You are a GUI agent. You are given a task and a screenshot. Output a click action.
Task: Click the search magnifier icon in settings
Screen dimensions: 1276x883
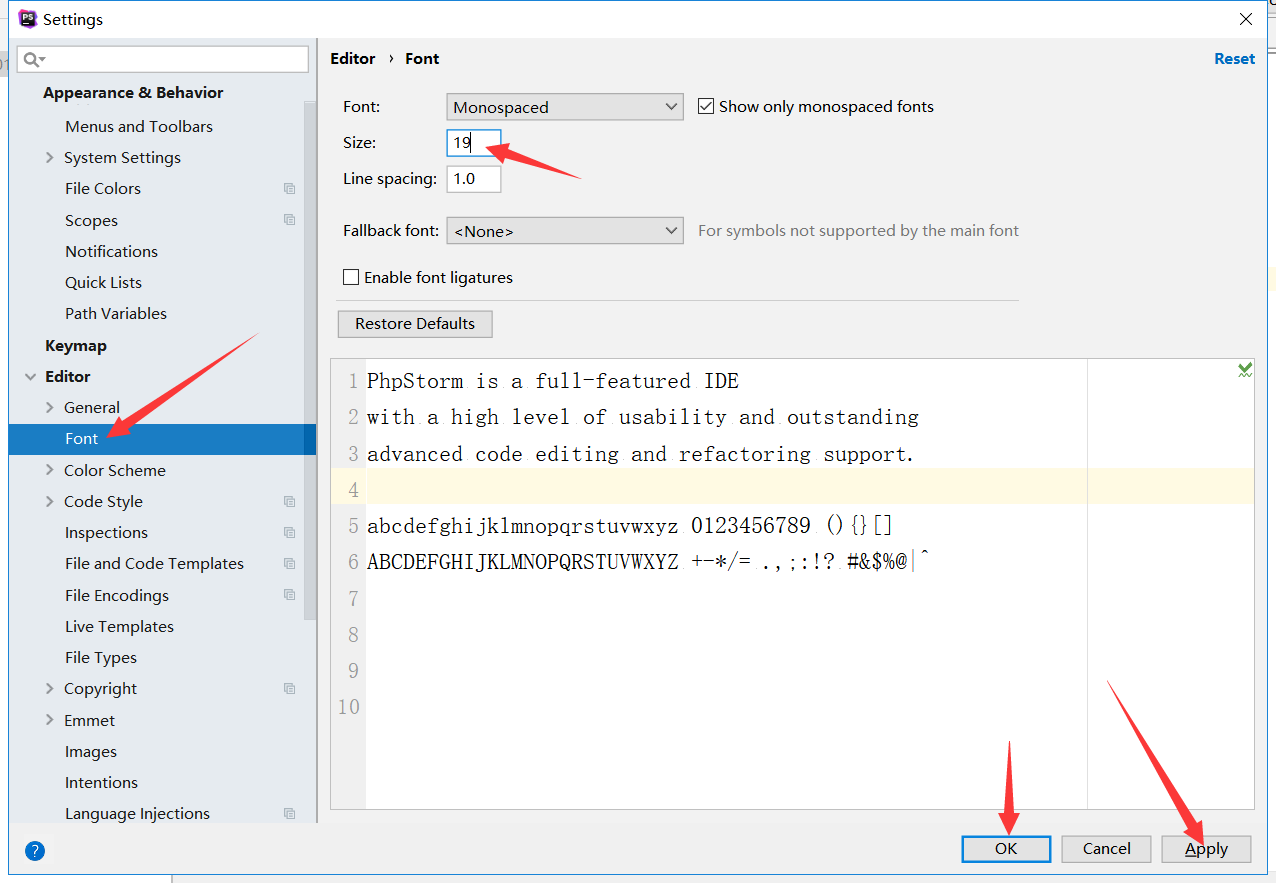tap(33, 59)
